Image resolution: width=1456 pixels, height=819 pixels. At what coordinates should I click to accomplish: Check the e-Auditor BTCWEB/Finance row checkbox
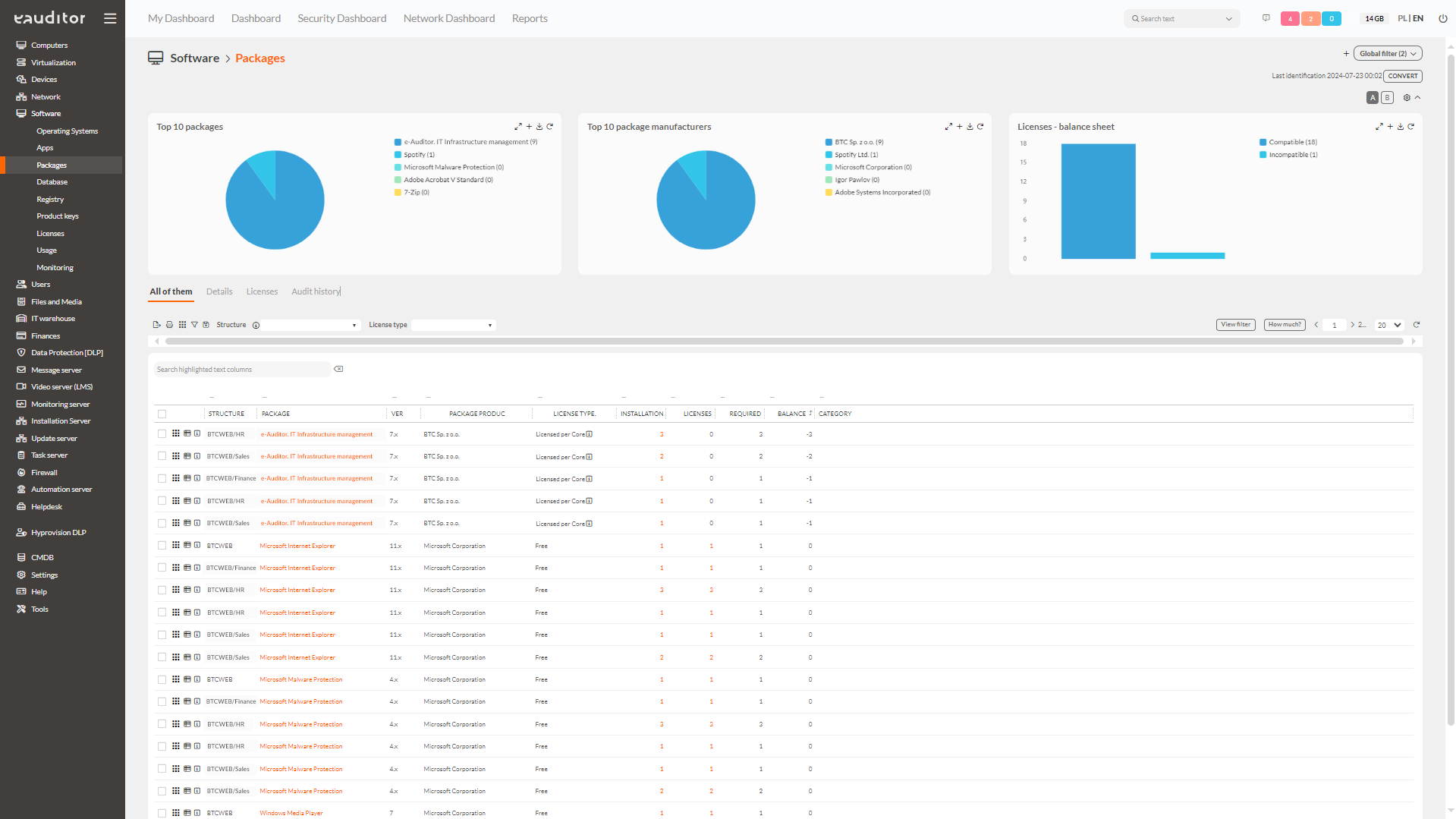coord(162,479)
